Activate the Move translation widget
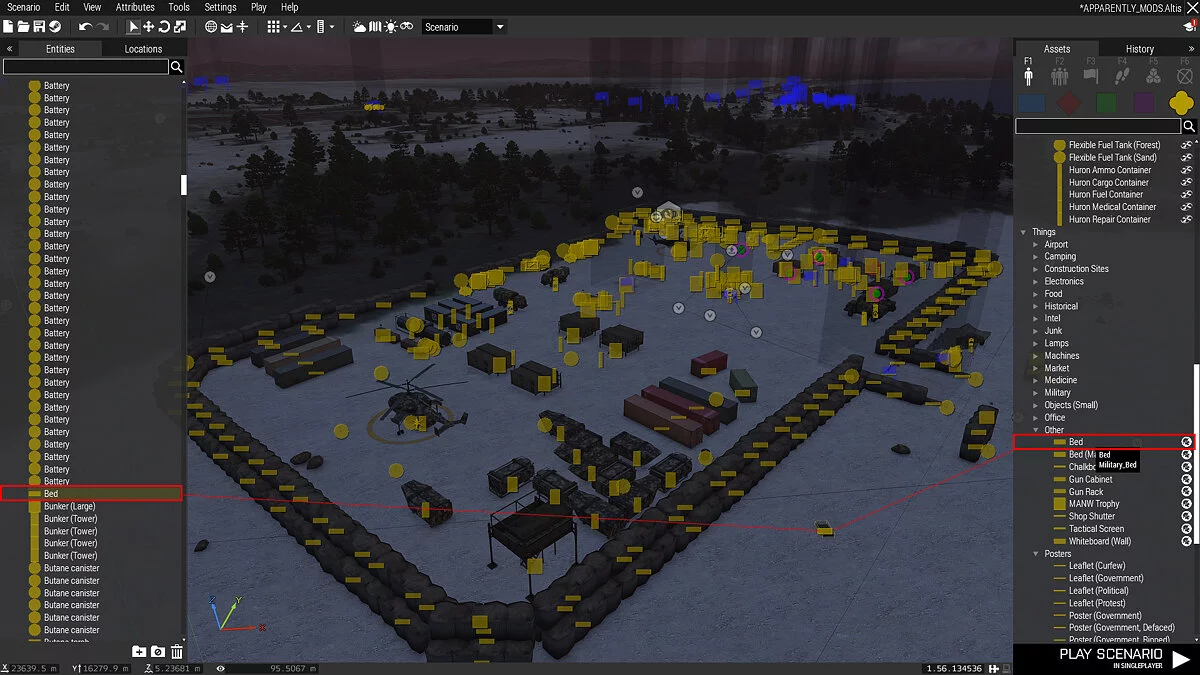The width and height of the screenshot is (1200, 675). click(149, 27)
